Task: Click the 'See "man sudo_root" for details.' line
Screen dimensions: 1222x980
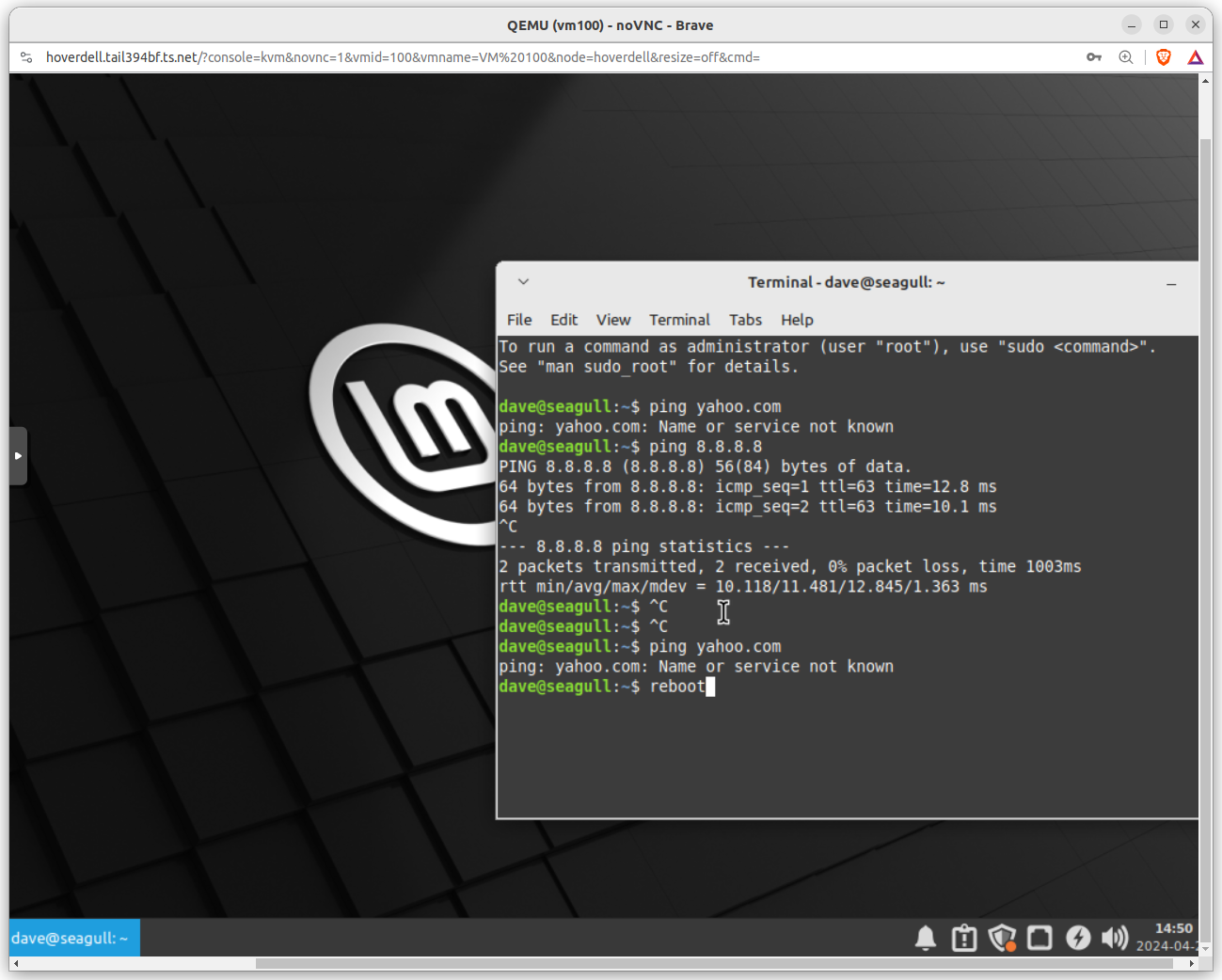Action: pos(648,367)
